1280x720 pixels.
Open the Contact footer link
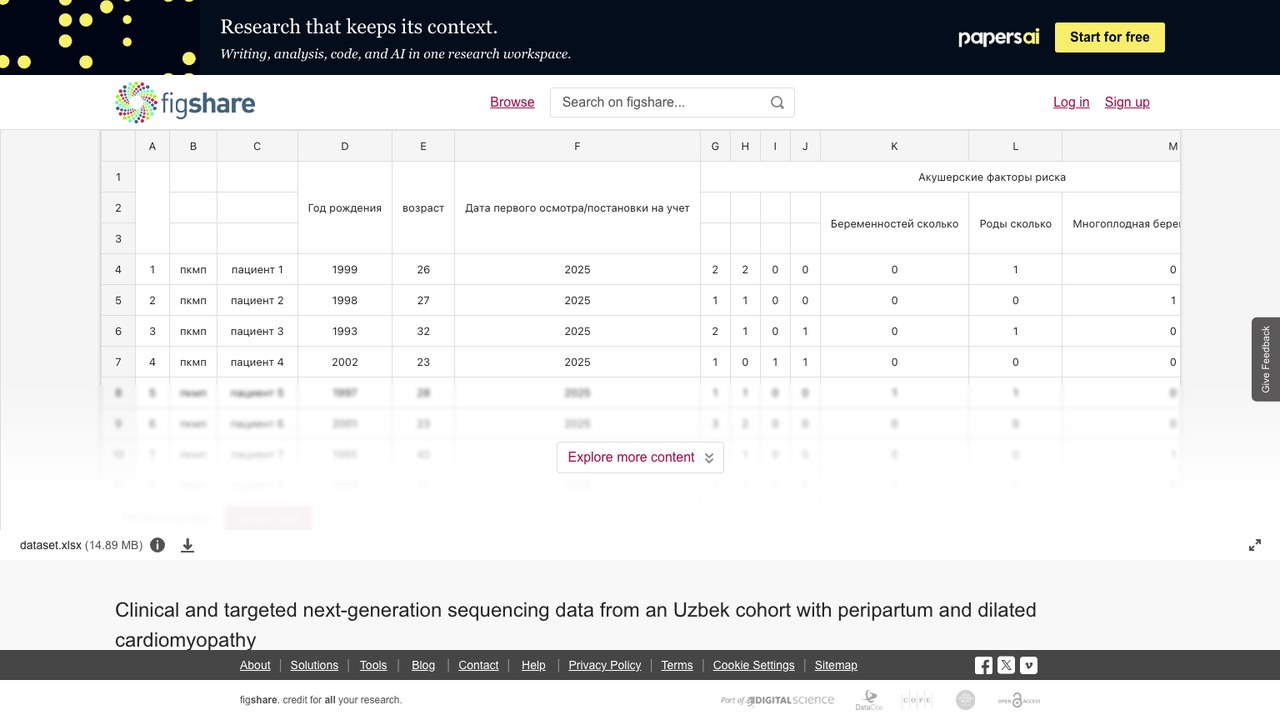(x=478, y=665)
